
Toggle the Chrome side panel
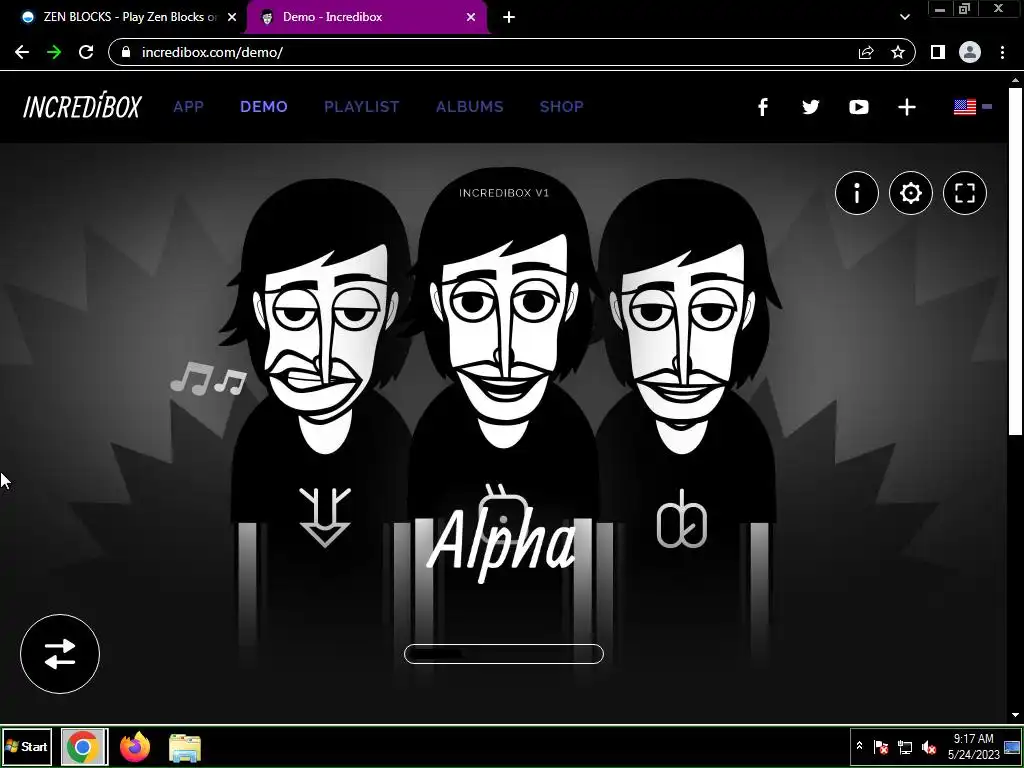938,52
